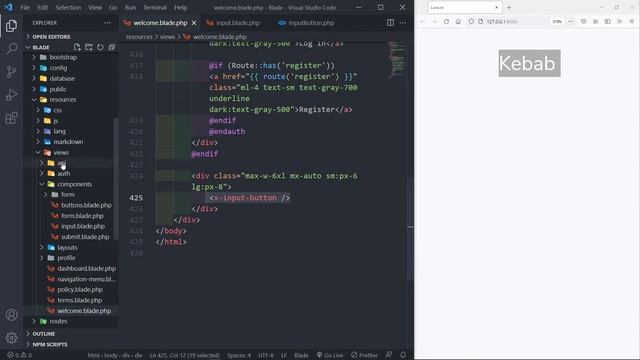Open the notifications bell in the status bar
The image size is (640, 360).
click(403, 355)
